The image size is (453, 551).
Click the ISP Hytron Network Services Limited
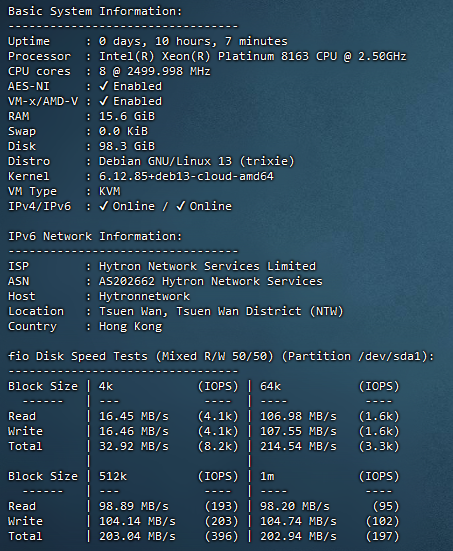tap(207, 266)
